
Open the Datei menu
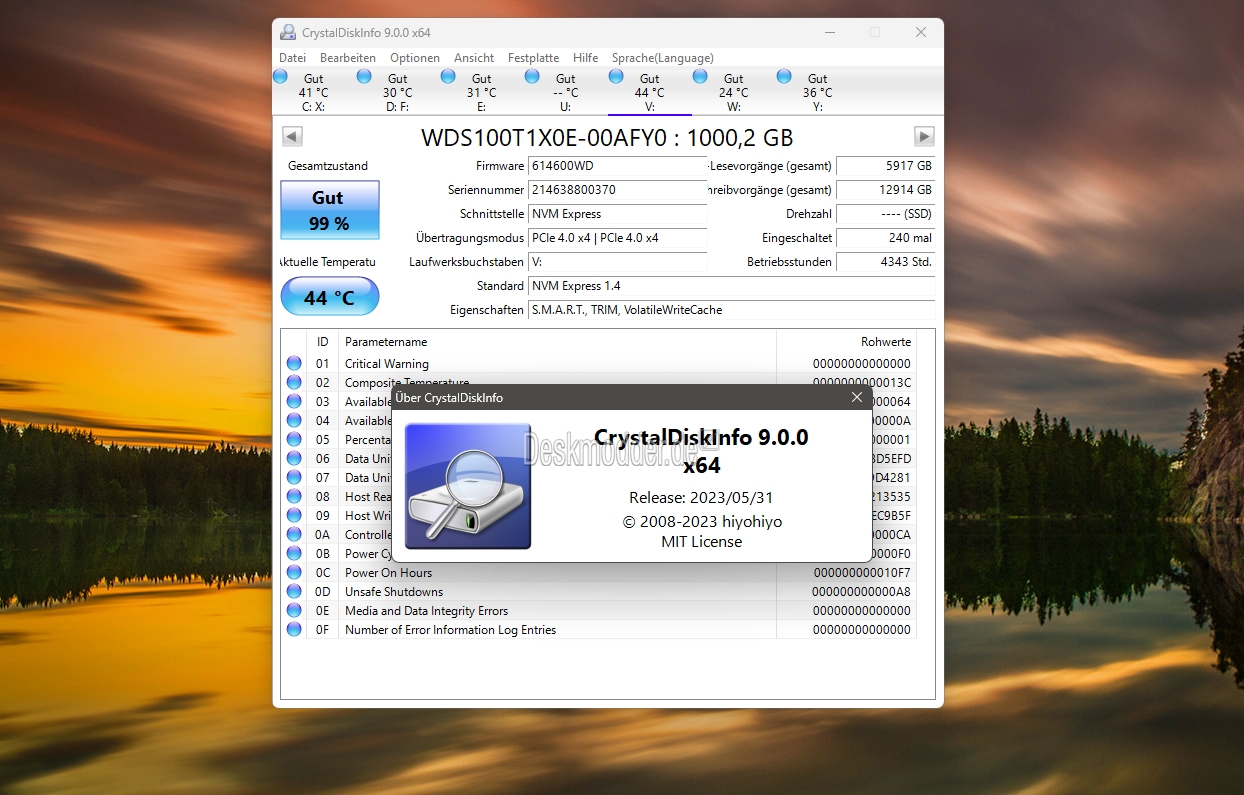pos(293,58)
